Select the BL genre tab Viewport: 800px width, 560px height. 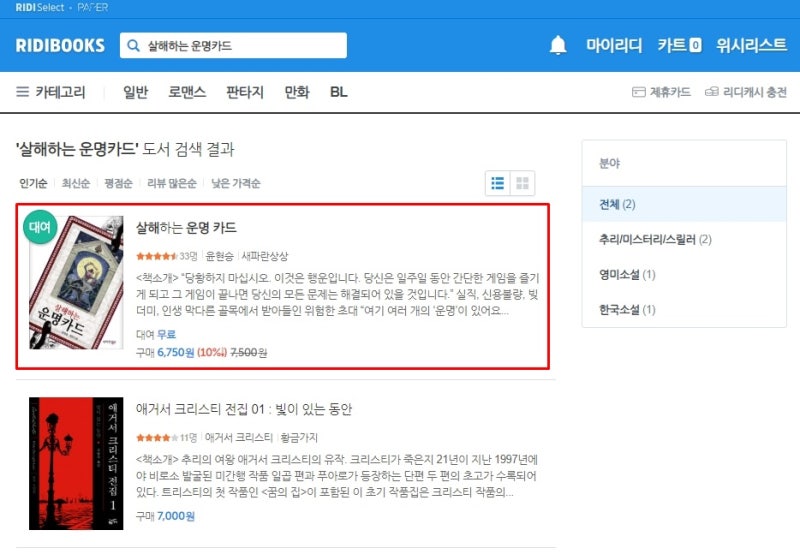[x=339, y=92]
